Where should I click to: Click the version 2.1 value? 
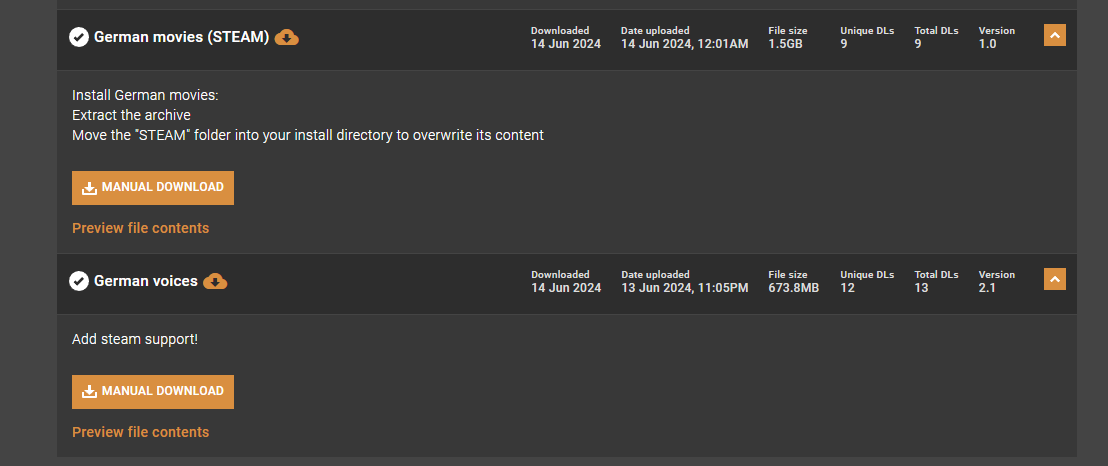pos(987,288)
